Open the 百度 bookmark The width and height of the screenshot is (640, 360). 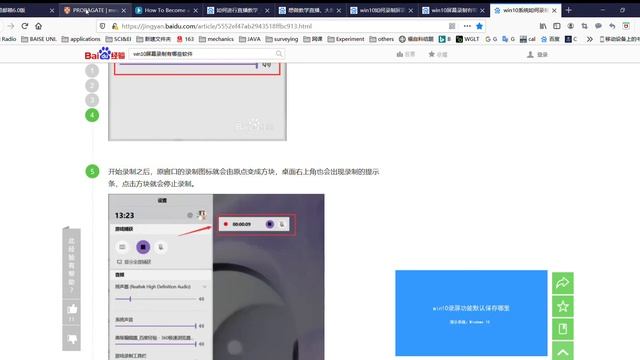(x=550, y=39)
